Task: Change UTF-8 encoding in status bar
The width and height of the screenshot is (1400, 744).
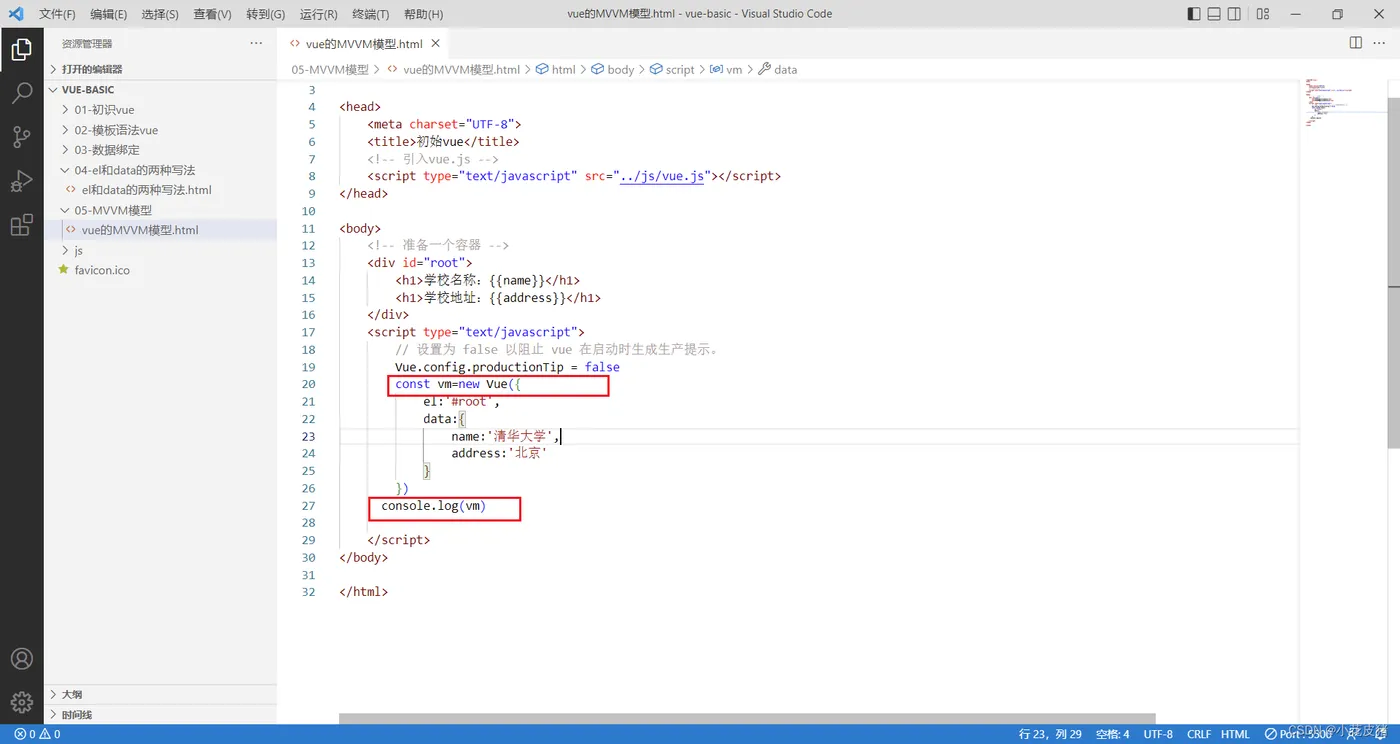Action: (x=1158, y=734)
